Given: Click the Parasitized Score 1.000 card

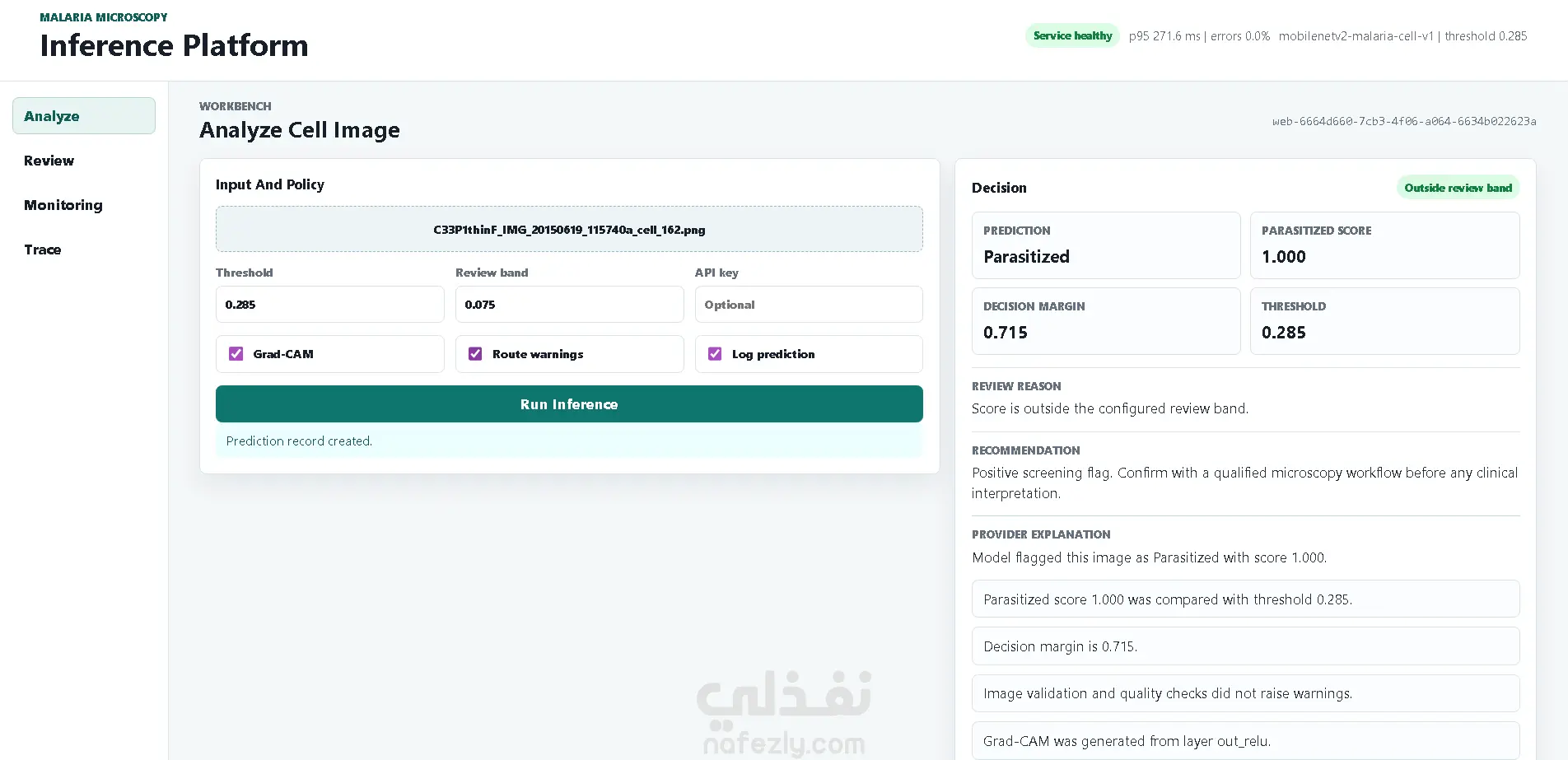Looking at the screenshot, I should tap(1384, 245).
